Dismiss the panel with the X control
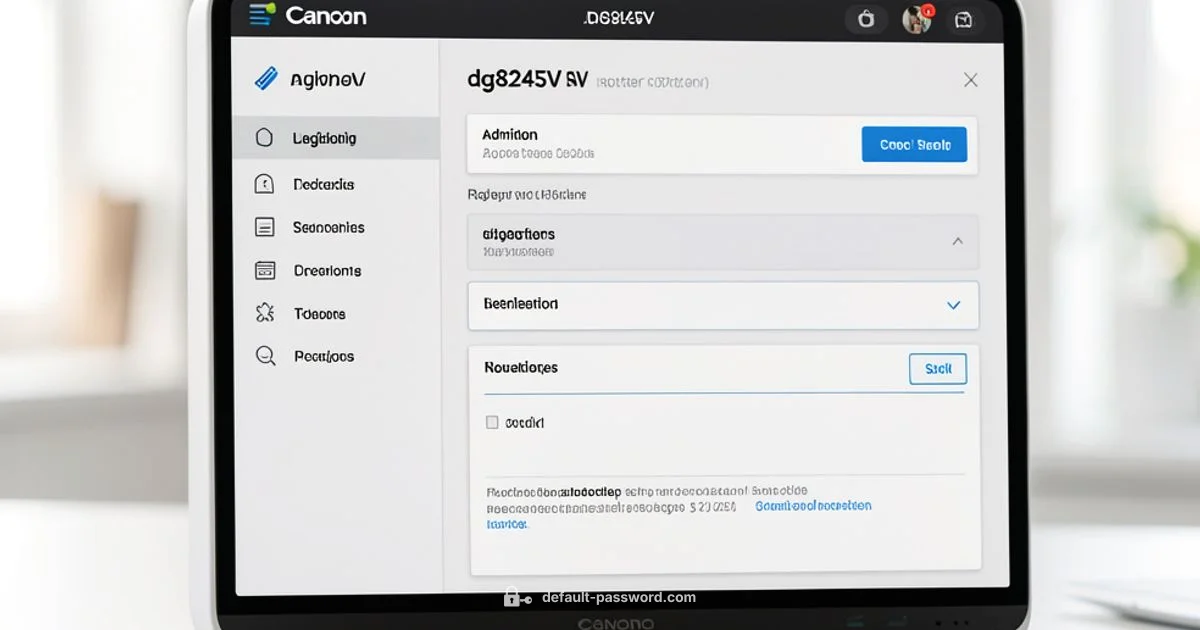The image size is (1200, 630). (970, 79)
